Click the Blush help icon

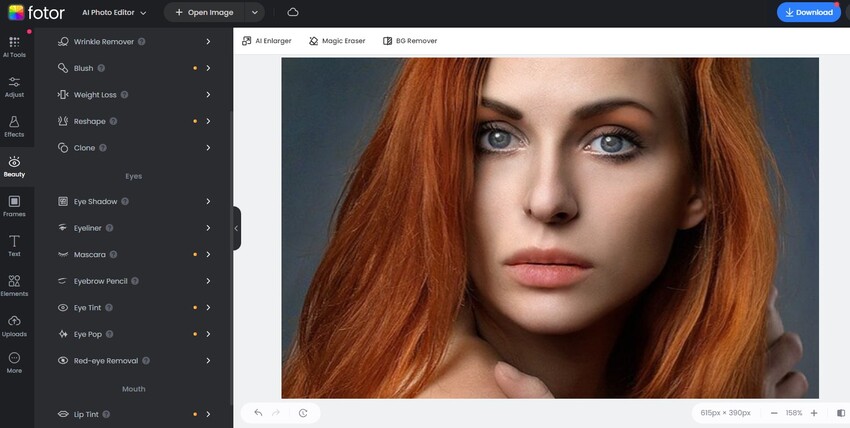[x=101, y=68]
